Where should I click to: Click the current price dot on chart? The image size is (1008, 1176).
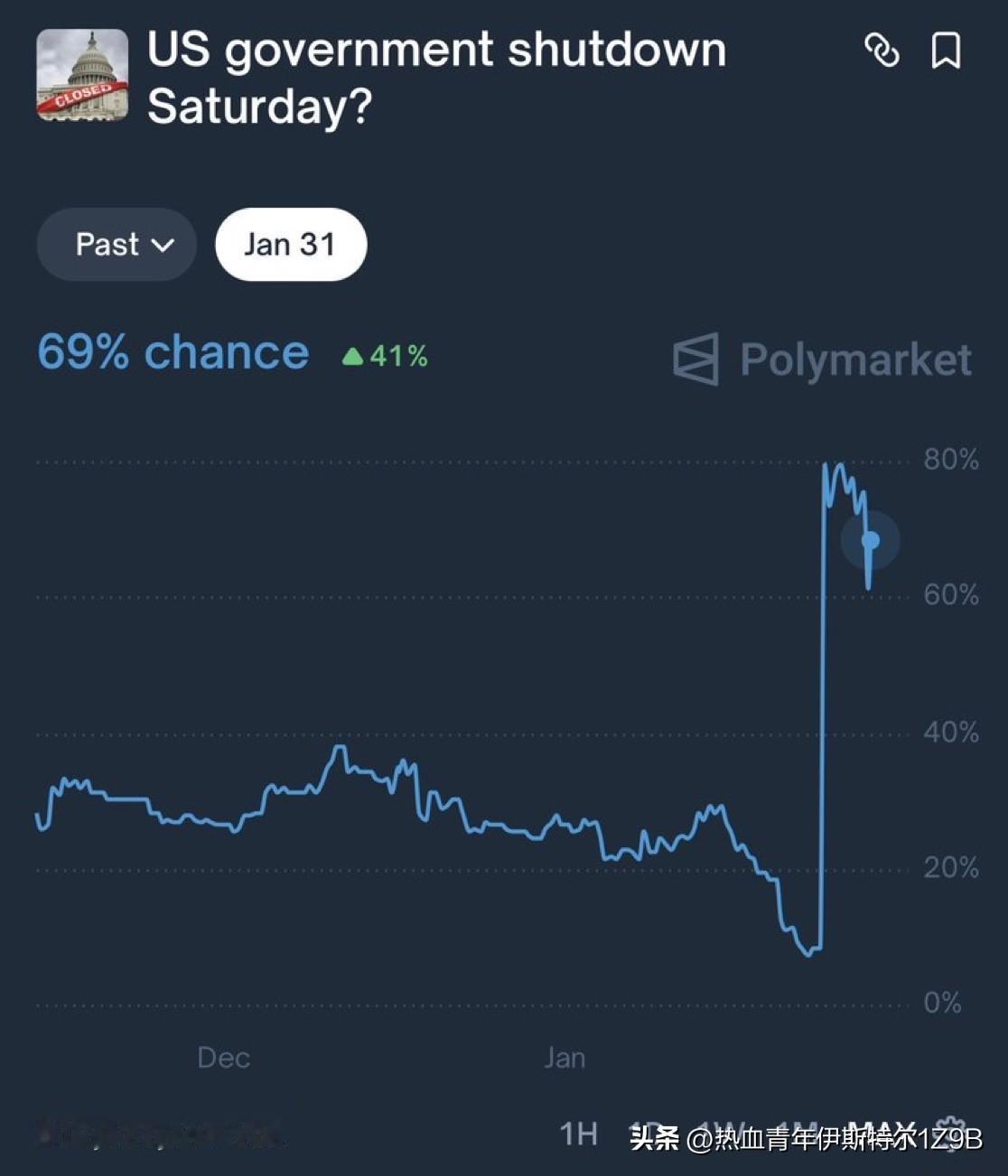pyautogui.click(x=871, y=541)
